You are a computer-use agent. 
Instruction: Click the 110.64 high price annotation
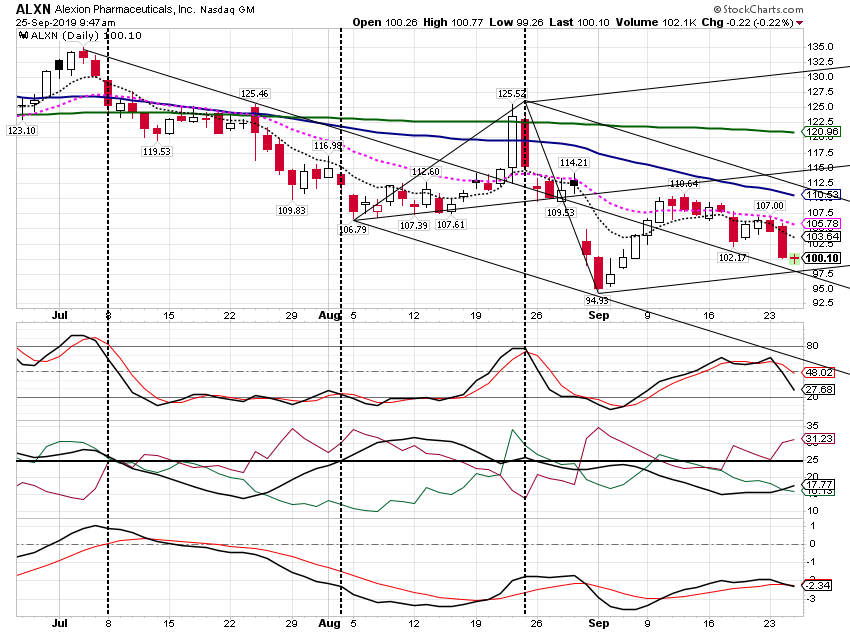[684, 184]
